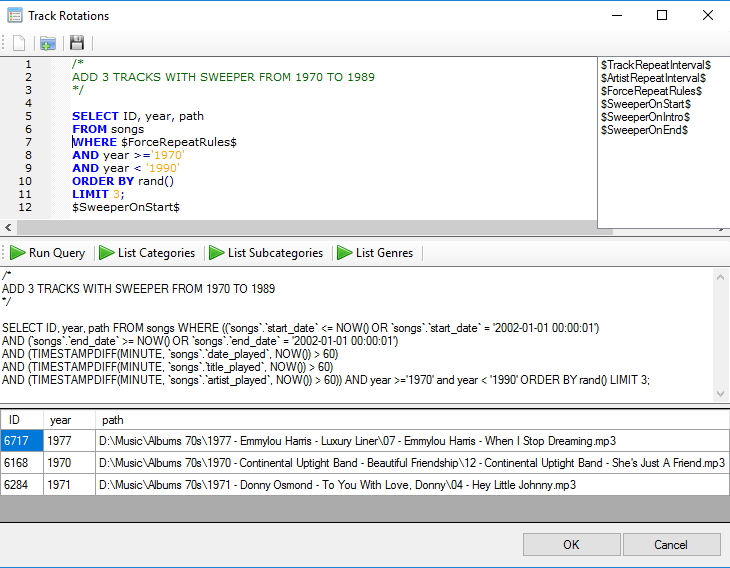The image size is (730, 568).
Task: Click the WHERE $ForceRepeatRules$ editor line
Action: (x=154, y=142)
